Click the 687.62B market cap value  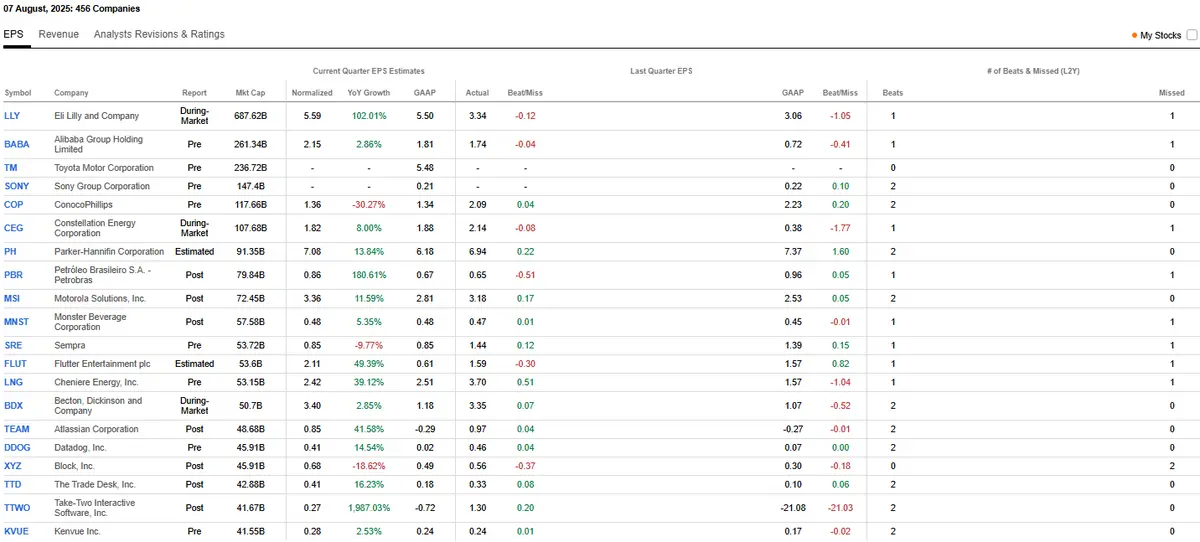click(x=250, y=116)
